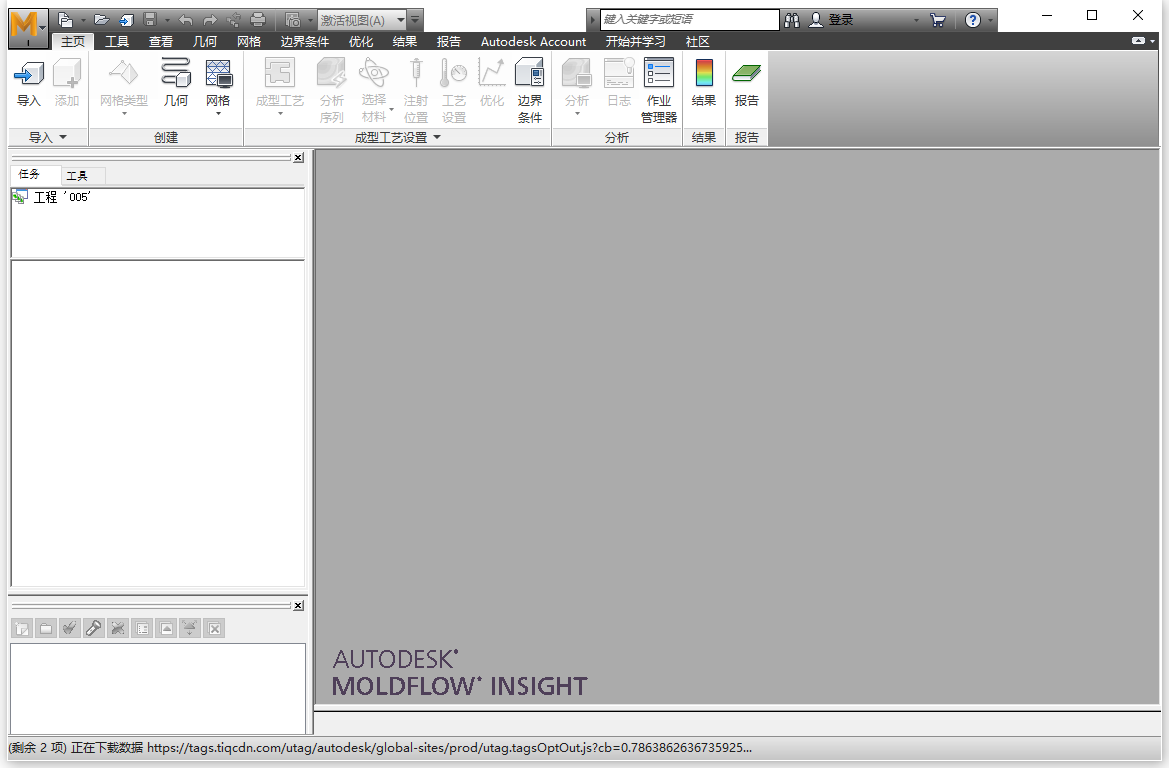Click the 结果 results color bar button

[704, 83]
